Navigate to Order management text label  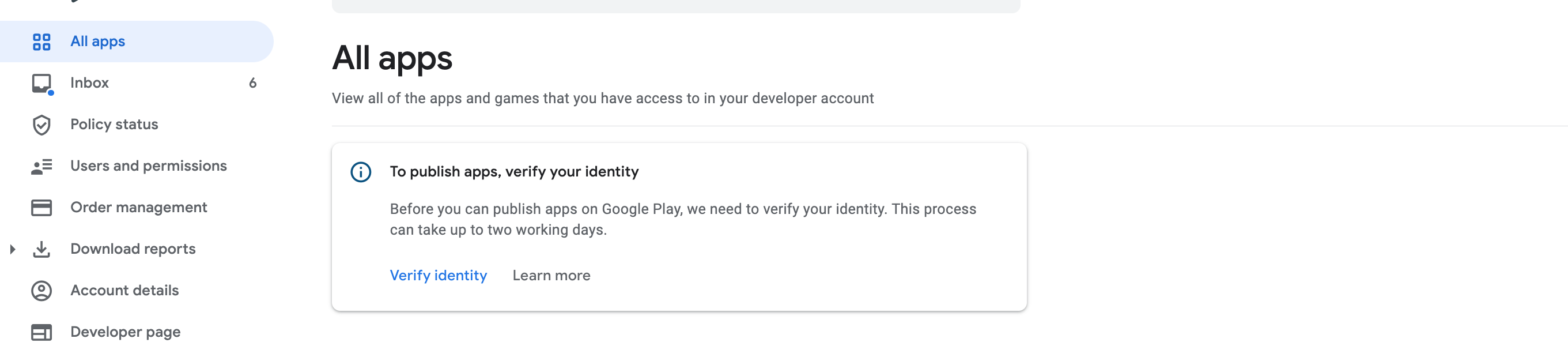click(x=138, y=207)
